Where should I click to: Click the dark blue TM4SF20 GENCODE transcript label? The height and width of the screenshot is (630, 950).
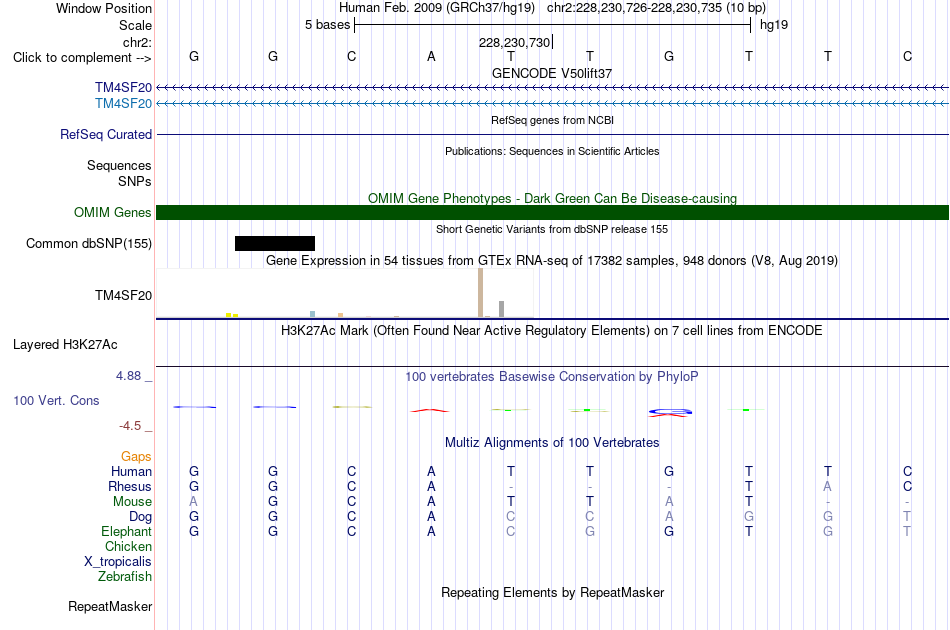coord(123,88)
